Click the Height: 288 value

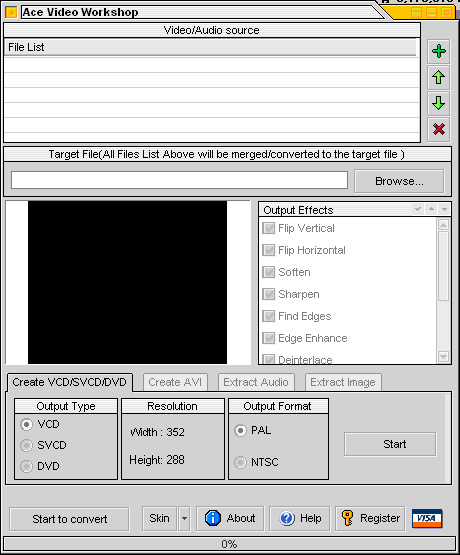[x=157, y=460]
